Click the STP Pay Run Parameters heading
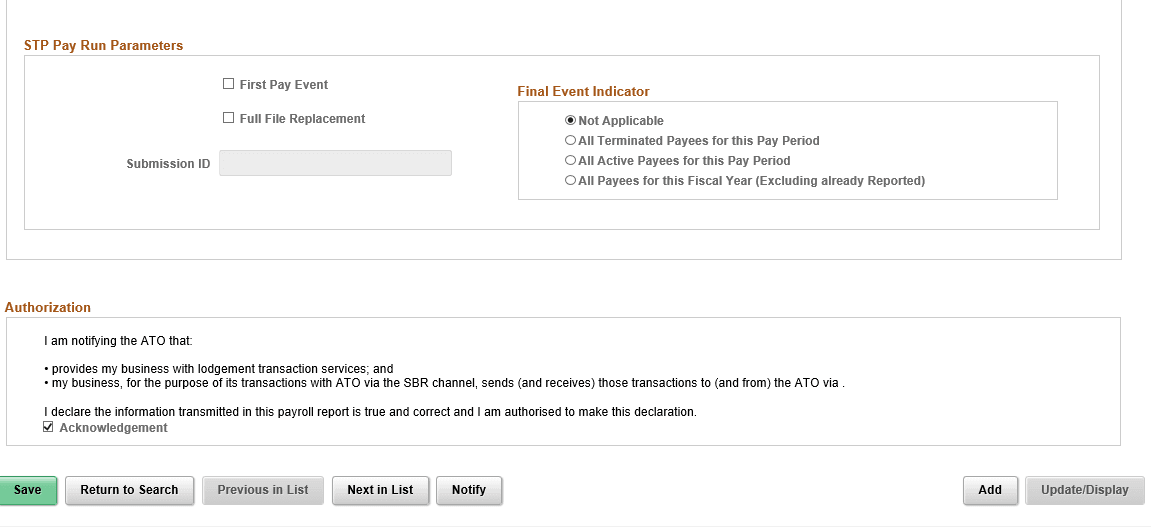 [x=104, y=46]
